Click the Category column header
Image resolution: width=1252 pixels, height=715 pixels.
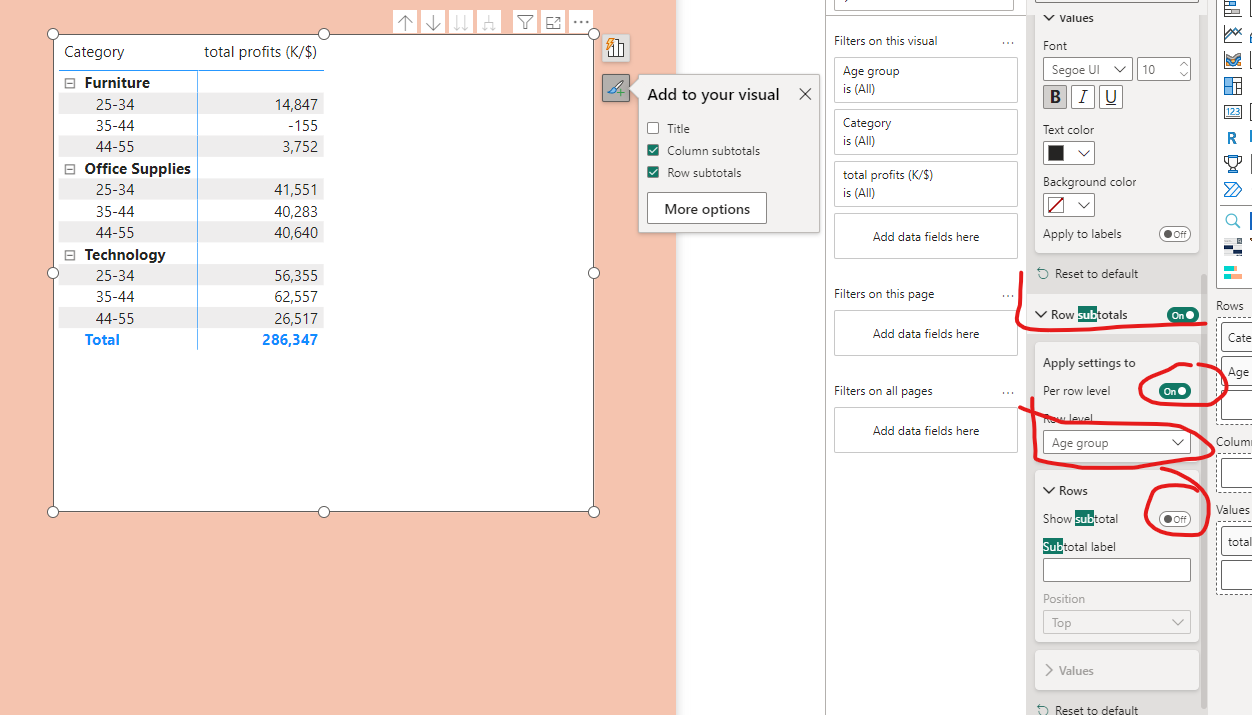(x=94, y=52)
